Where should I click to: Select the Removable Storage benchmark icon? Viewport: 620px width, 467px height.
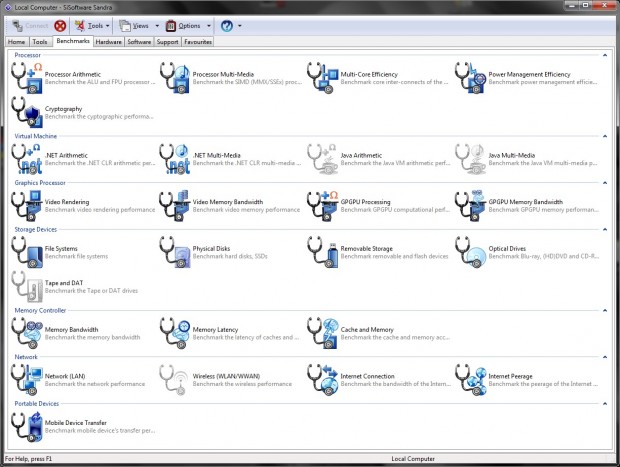click(x=323, y=252)
